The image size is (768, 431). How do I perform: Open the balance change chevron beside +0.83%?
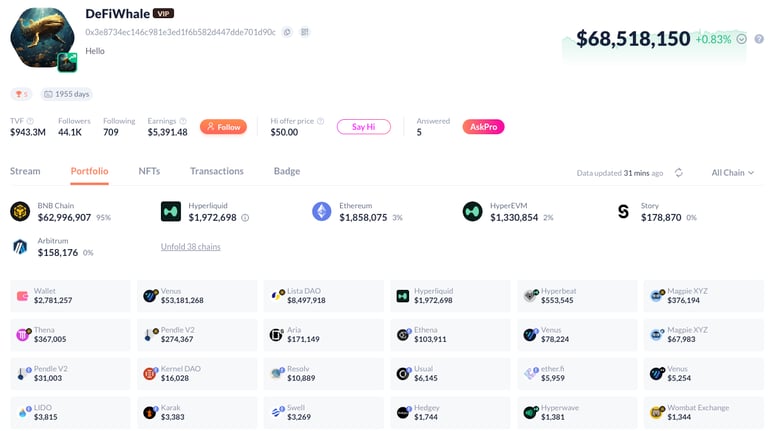(741, 39)
